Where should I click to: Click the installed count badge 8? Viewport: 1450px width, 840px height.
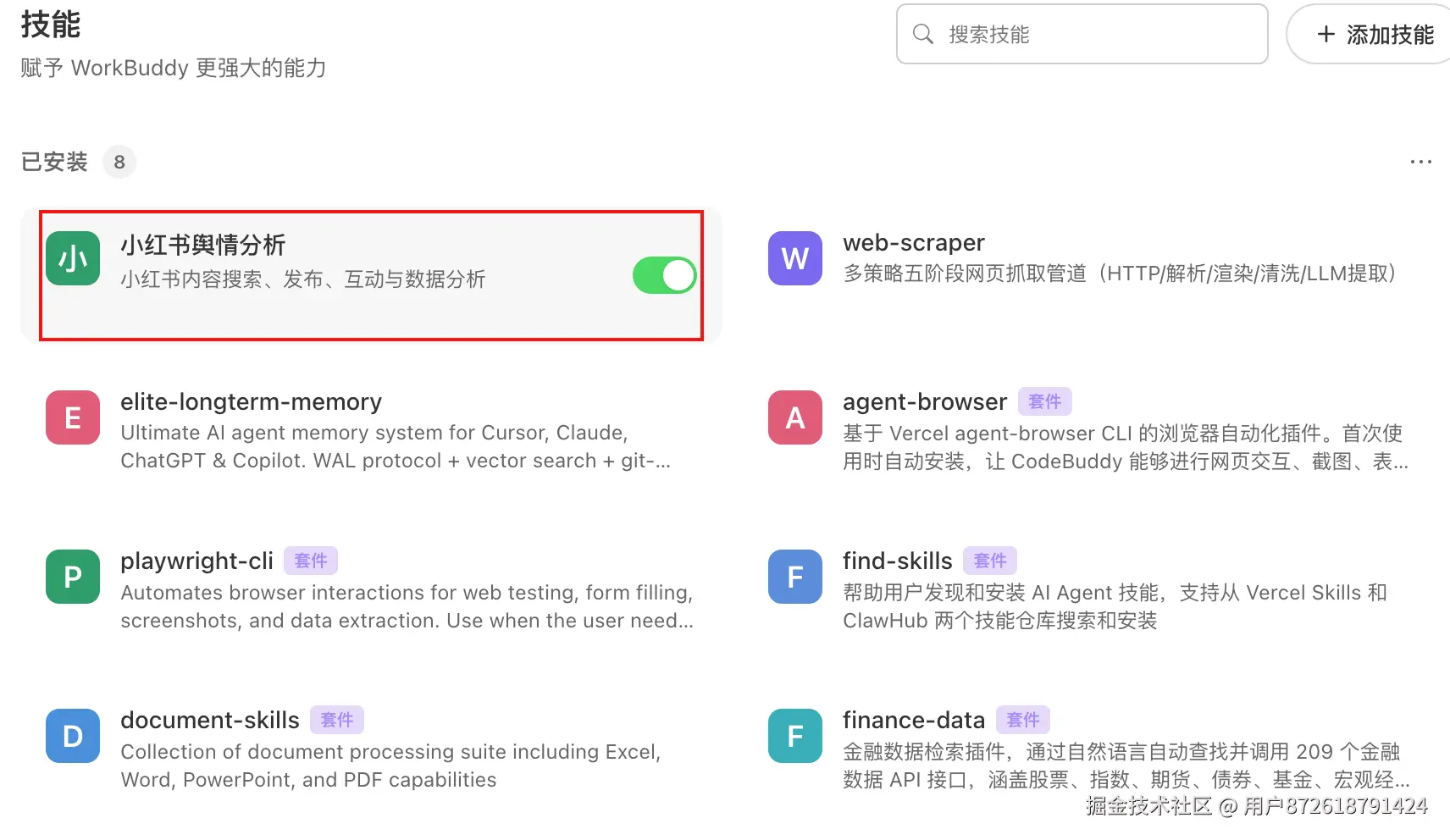coord(119,162)
